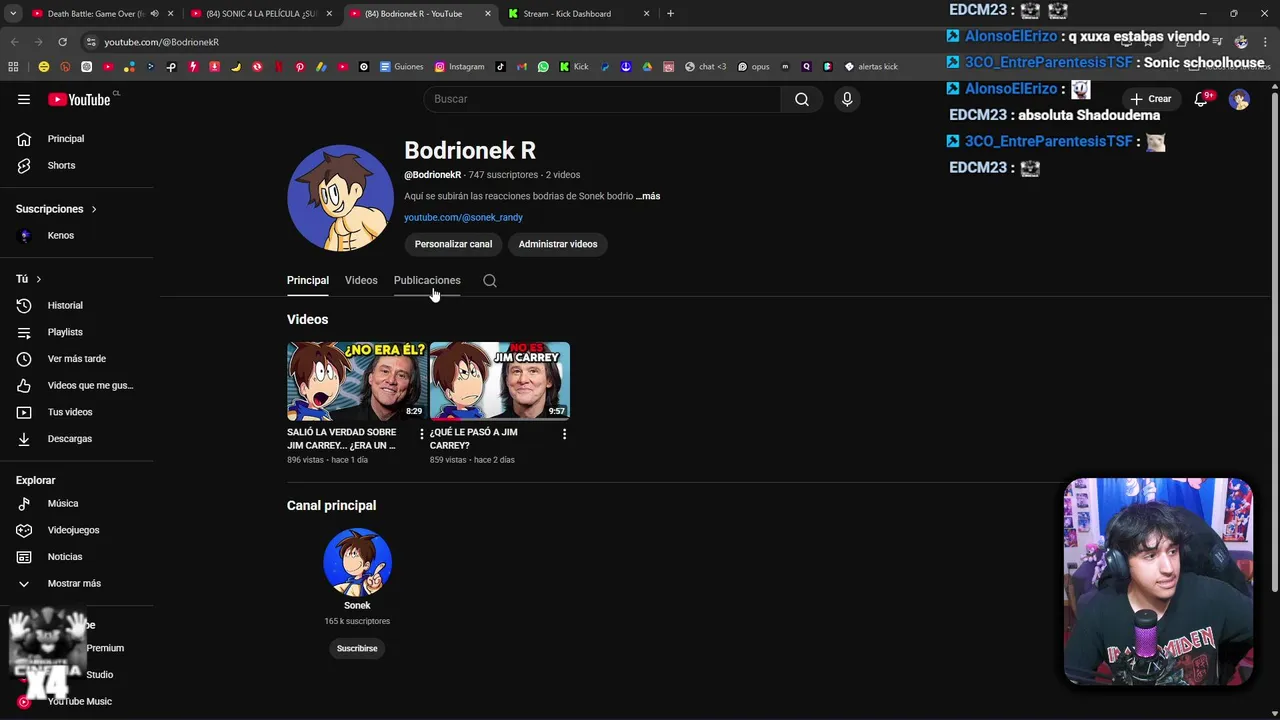Image resolution: width=1280 pixels, height=720 pixels.
Task: Open the youtube.com/@sonek_randy link
Action: pyautogui.click(x=463, y=217)
